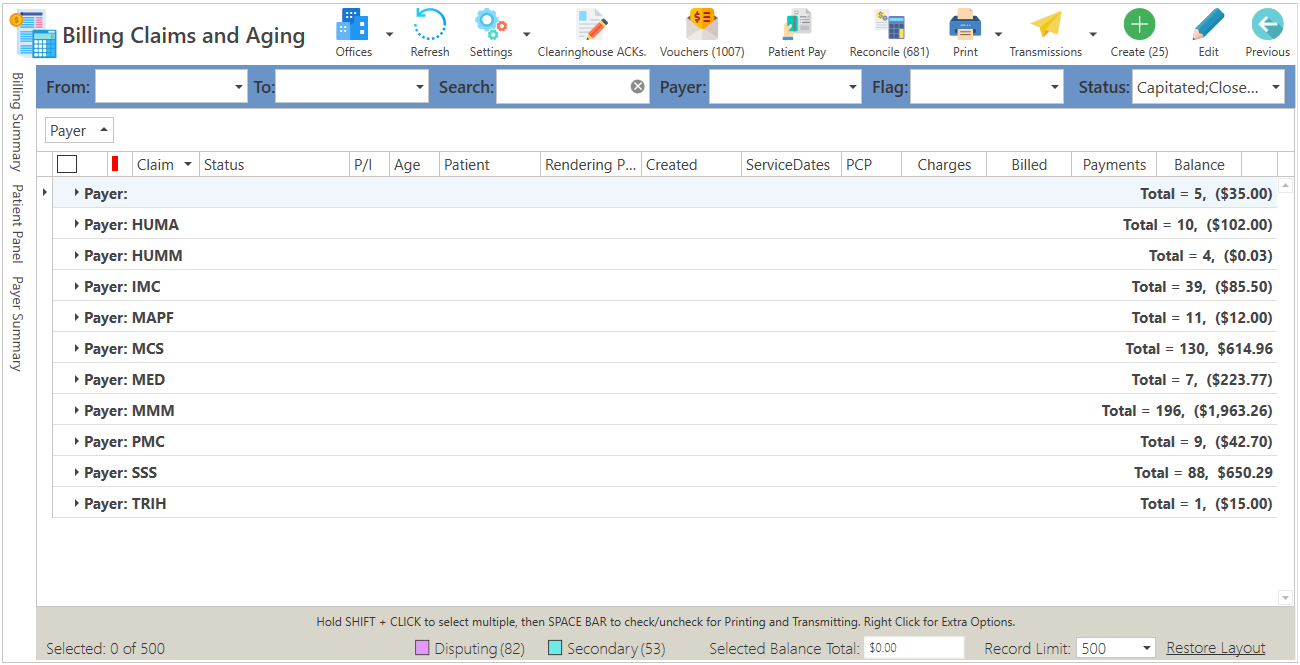The width and height of the screenshot is (1300, 665).
Task: Sort by the Balance column header
Action: [x=1199, y=165]
